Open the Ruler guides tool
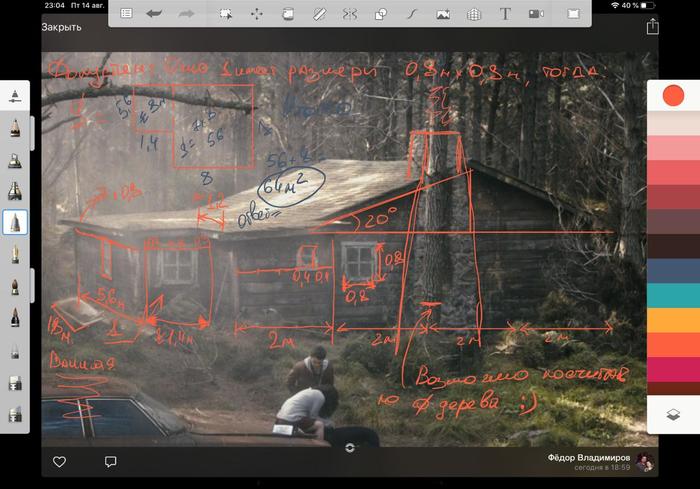This screenshot has width=700, height=489. point(319,14)
